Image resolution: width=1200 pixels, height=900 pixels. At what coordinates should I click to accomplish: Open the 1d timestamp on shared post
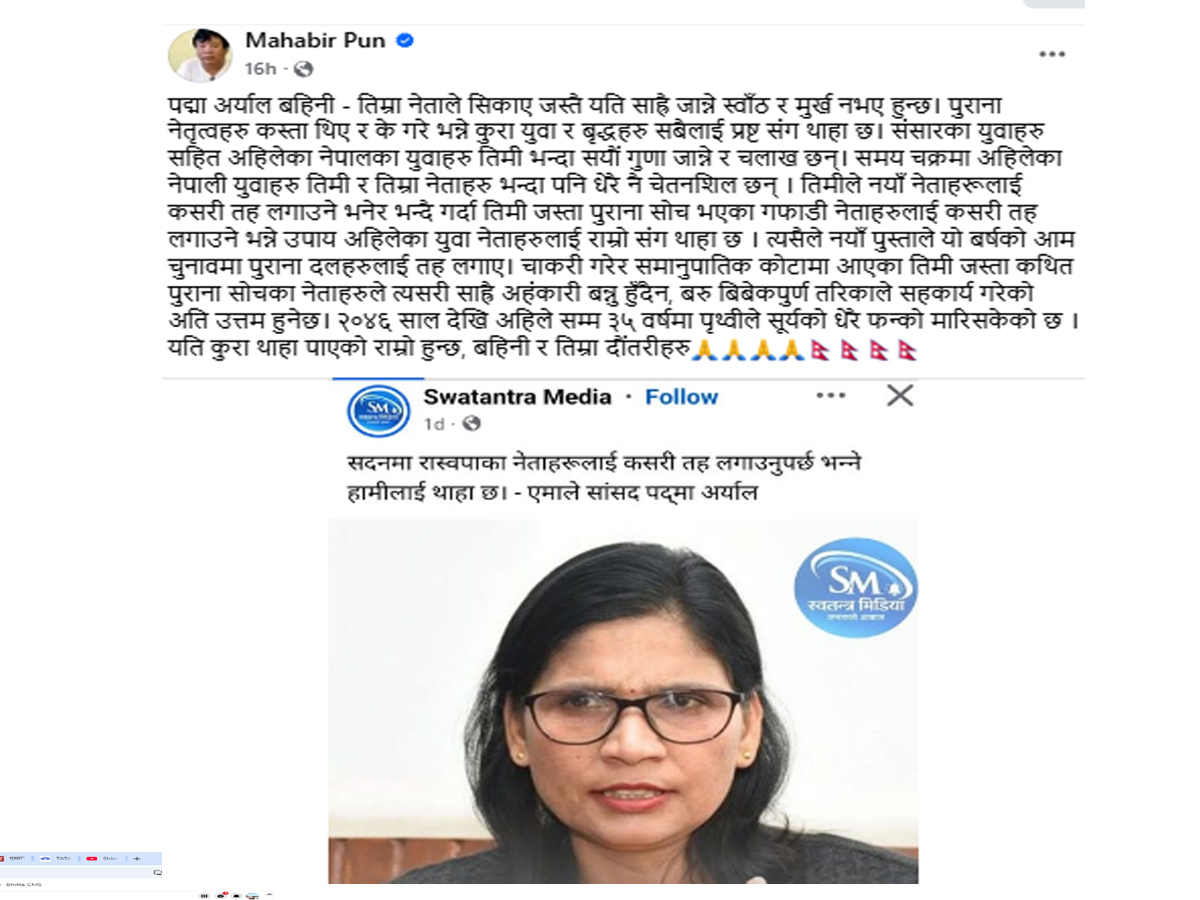tap(434, 424)
